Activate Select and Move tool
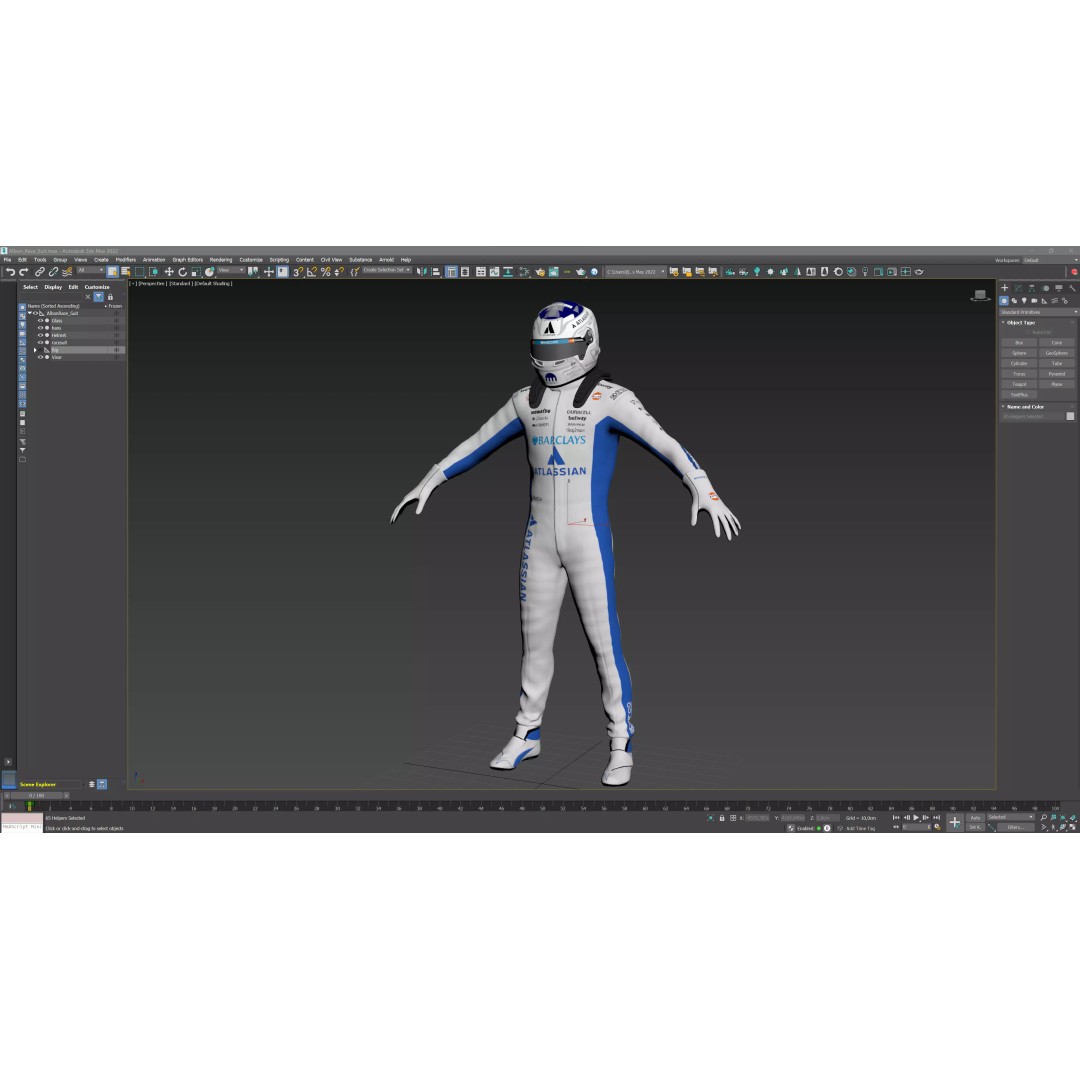1080x1080 pixels. pyautogui.click(x=169, y=272)
